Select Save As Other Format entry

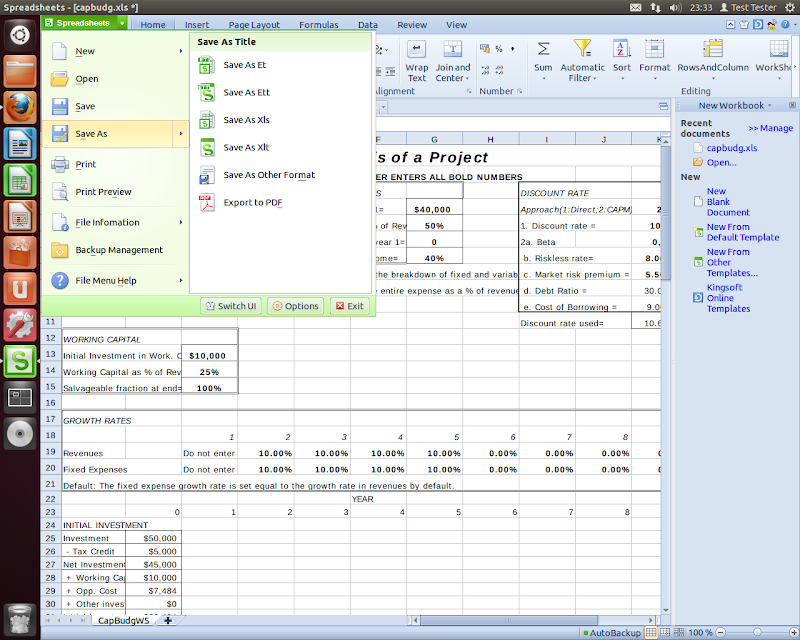click(x=268, y=175)
